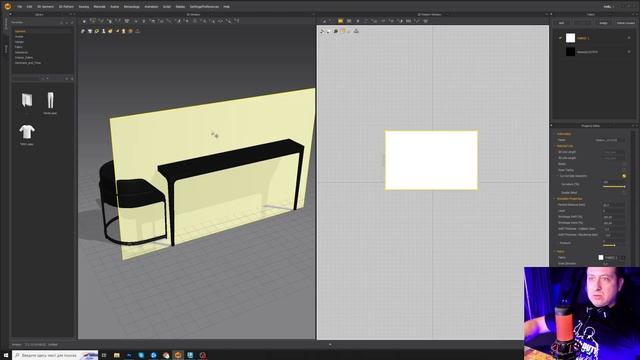The height and width of the screenshot is (360, 640).
Task: Click the Assign button in Fabric panel
Action: pyautogui.click(x=604, y=23)
